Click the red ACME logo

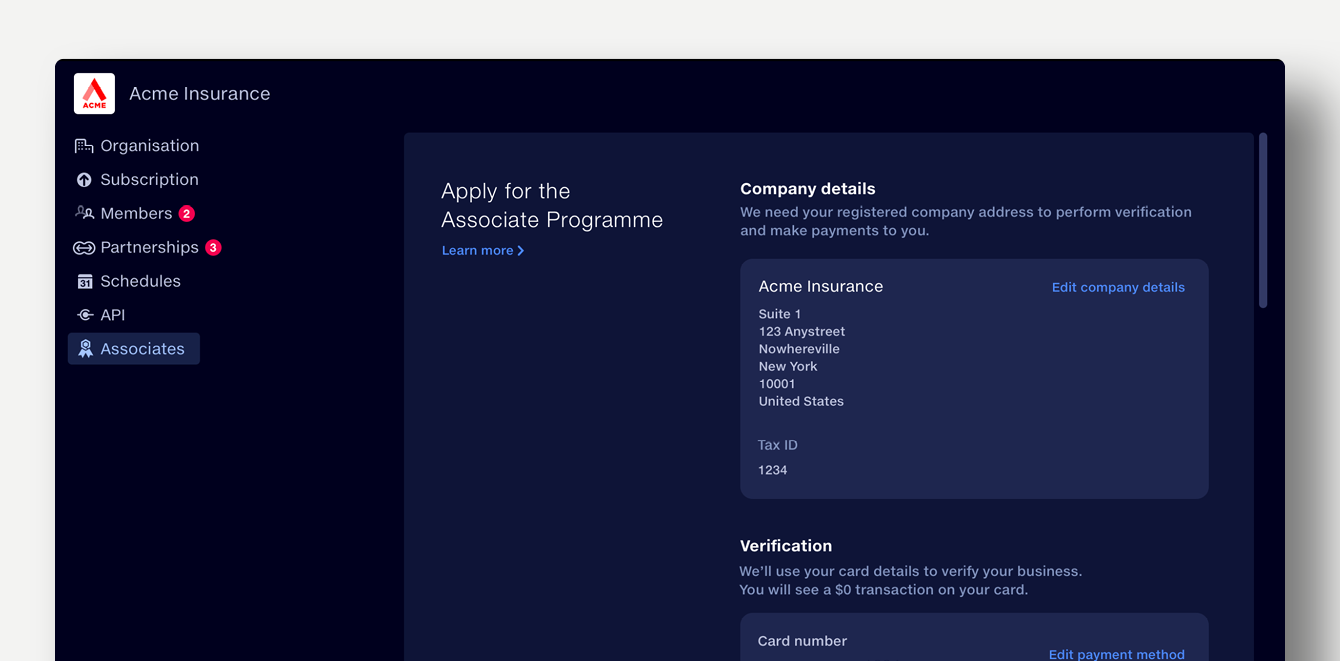click(94, 94)
